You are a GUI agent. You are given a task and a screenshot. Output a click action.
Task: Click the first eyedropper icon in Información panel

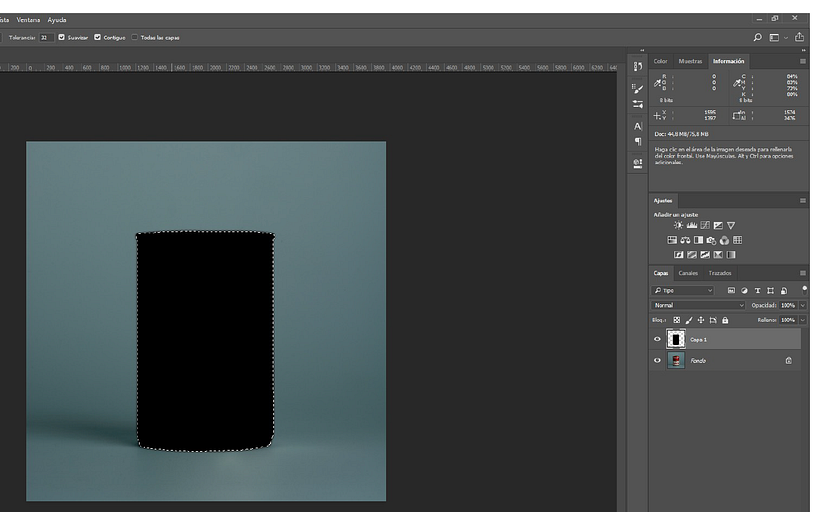pos(657,83)
